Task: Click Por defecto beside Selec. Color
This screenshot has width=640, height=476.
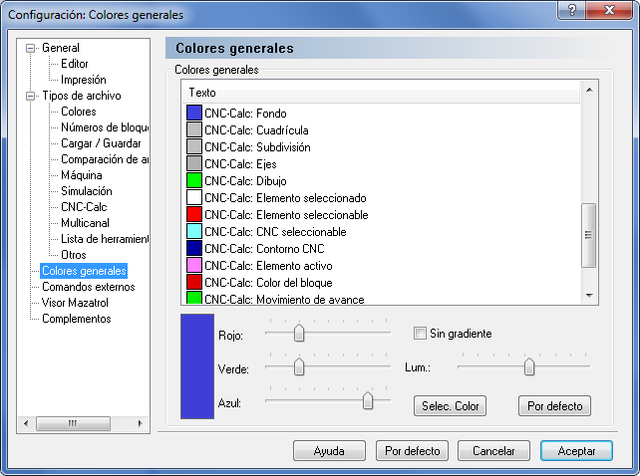Action: (554, 406)
